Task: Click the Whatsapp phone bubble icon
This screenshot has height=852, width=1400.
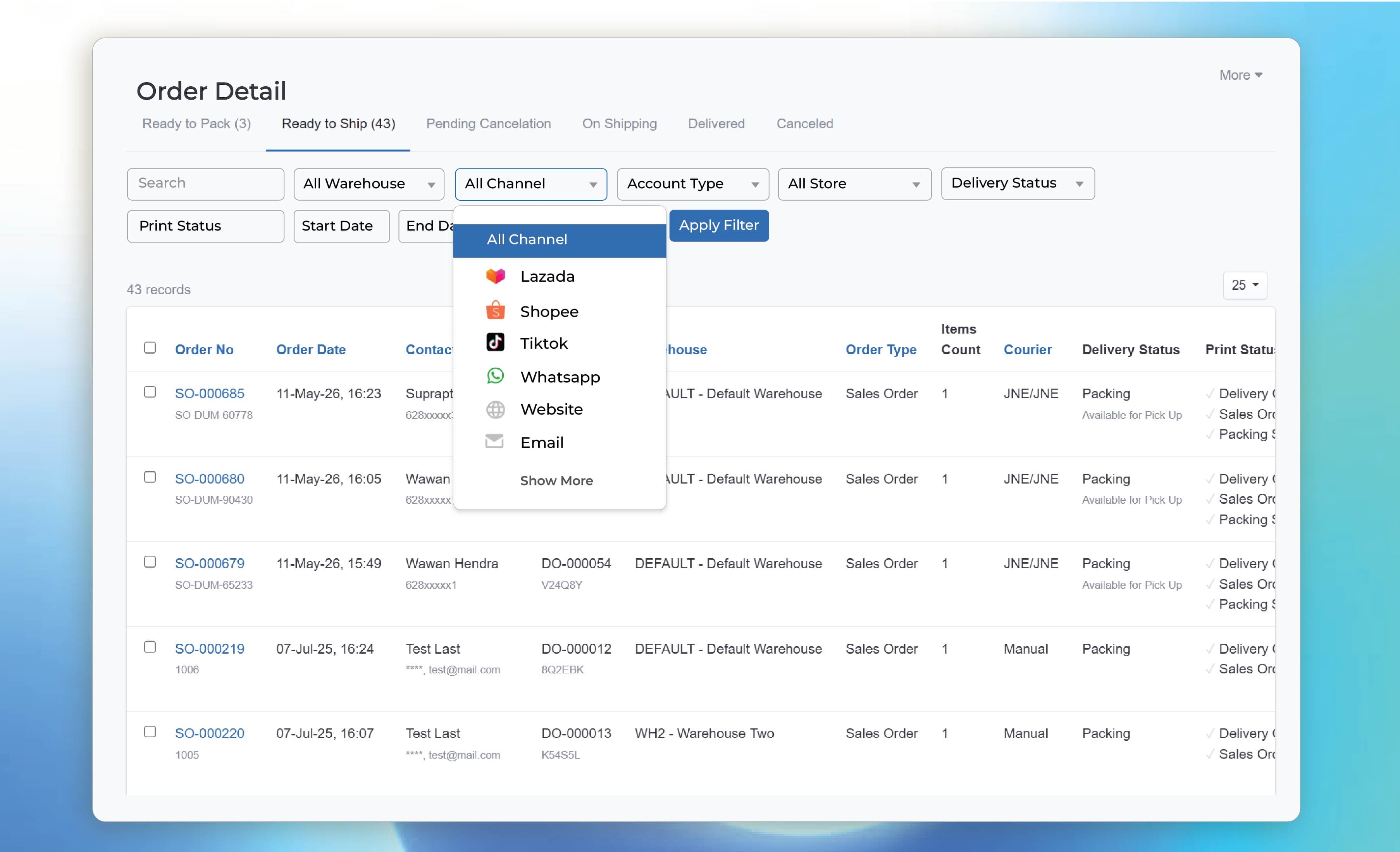Action: [496, 376]
